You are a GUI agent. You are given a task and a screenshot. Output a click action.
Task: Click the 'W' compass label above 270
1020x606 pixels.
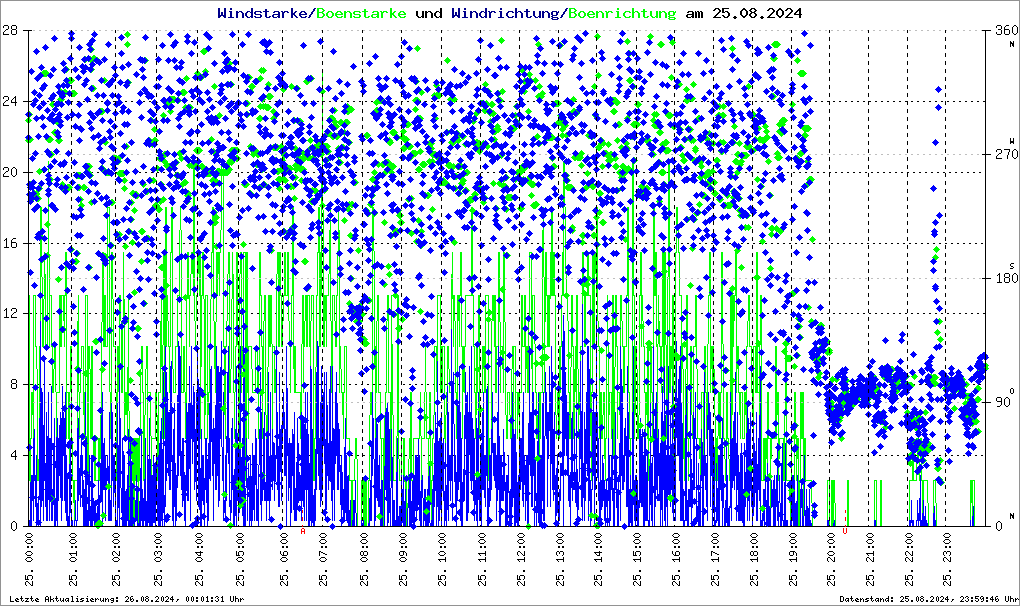(1012, 141)
